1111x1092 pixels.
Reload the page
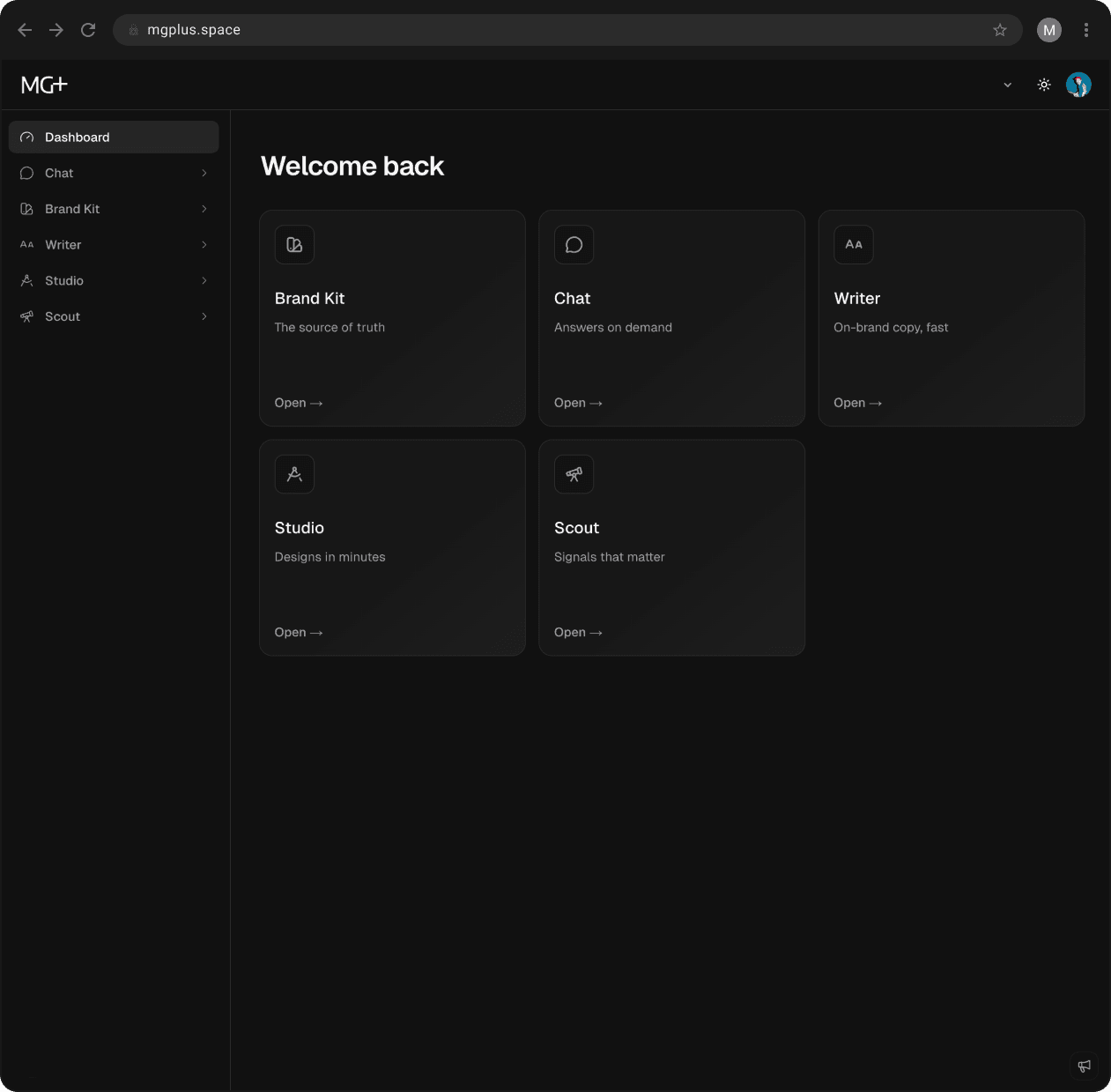point(88,30)
